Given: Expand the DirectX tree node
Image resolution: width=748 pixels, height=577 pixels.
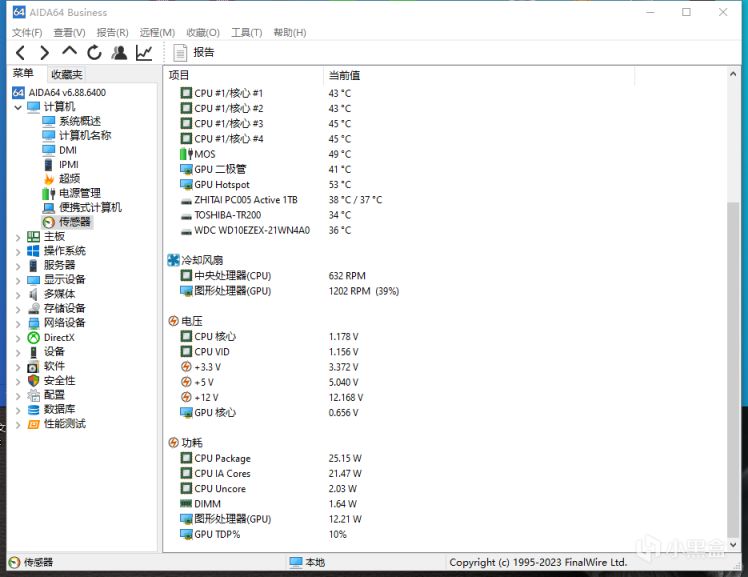Looking at the screenshot, I should pyautogui.click(x=18, y=338).
